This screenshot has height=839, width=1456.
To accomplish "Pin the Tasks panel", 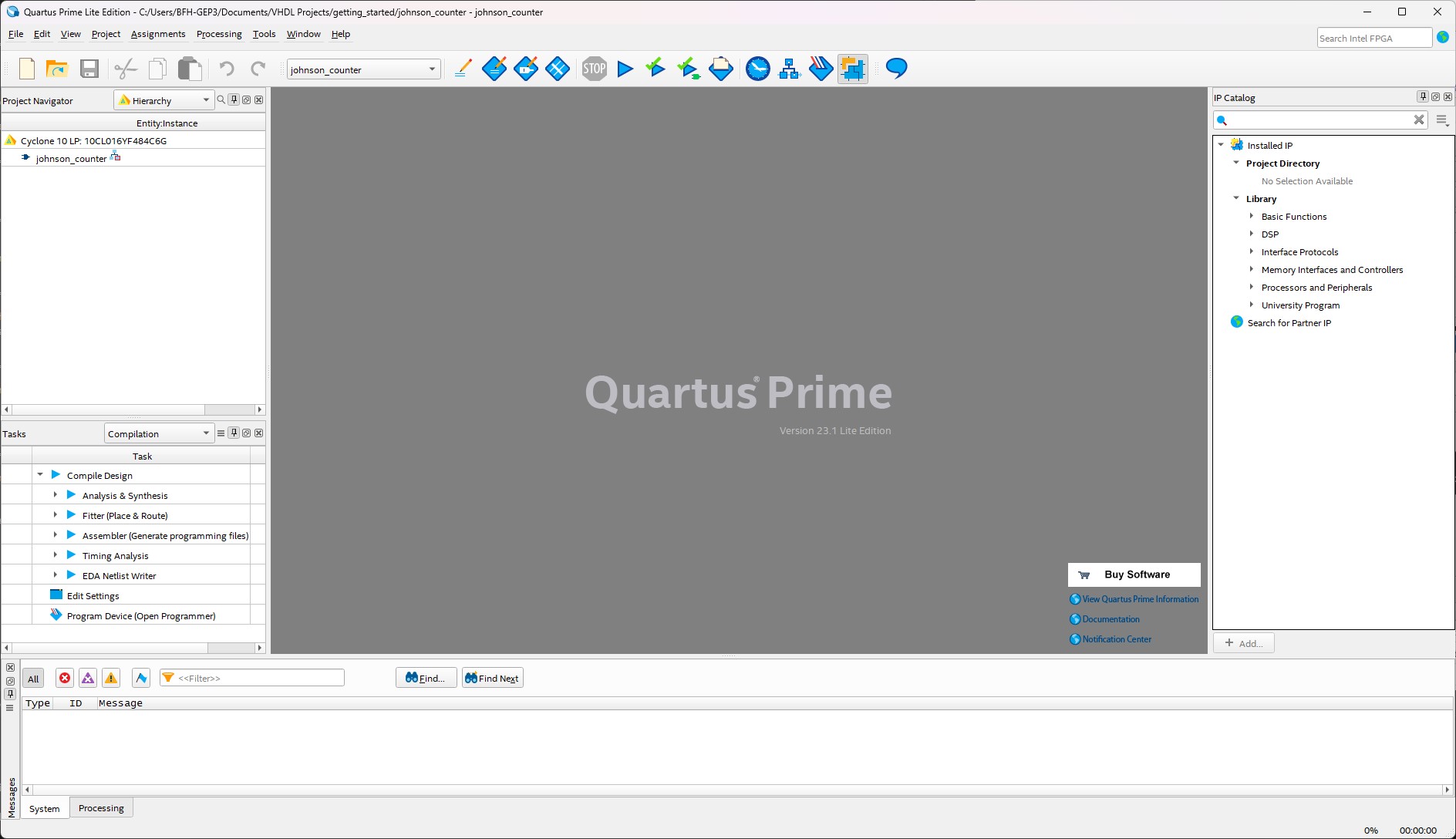I will (x=234, y=433).
